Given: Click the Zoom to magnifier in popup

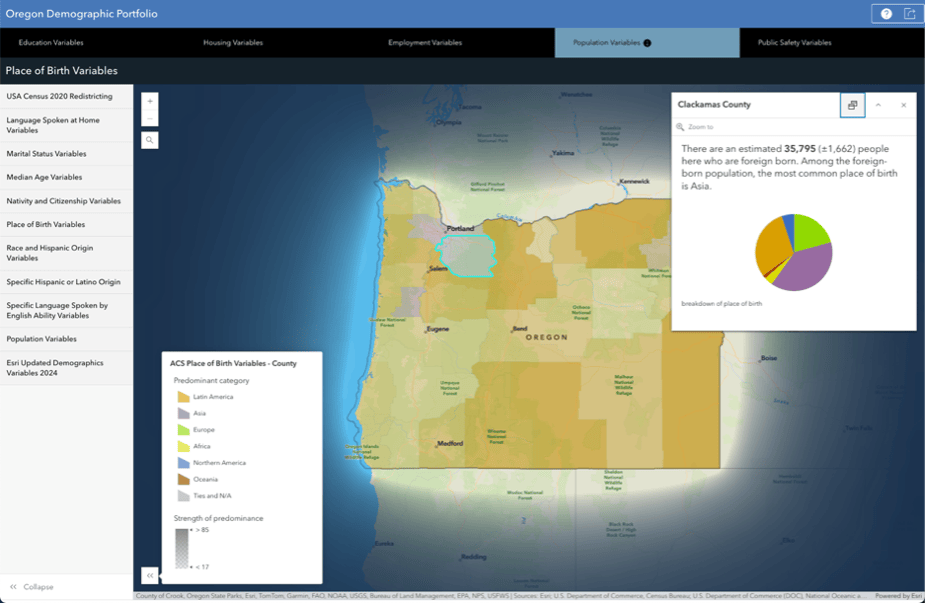Looking at the screenshot, I should coord(682,127).
